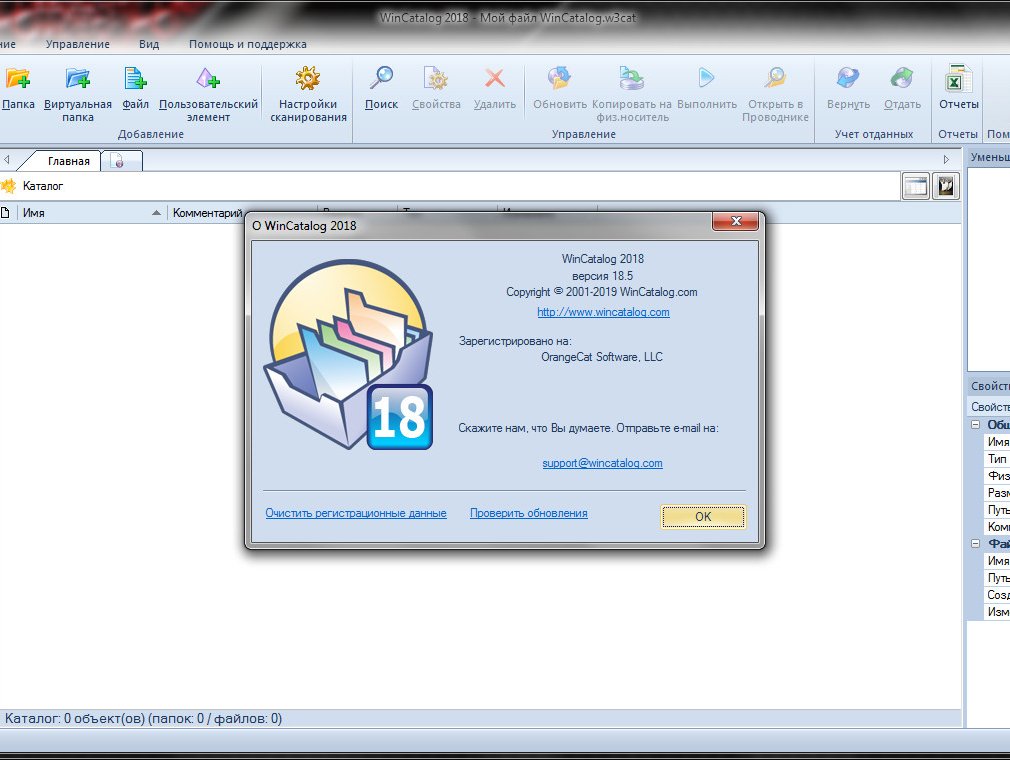The image size is (1010, 760).
Task: Click the file icon column header
Action: point(5,213)
